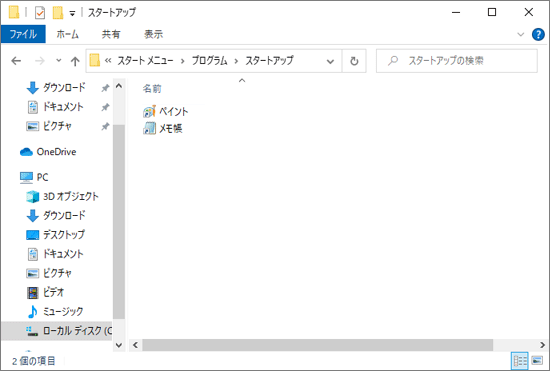Click the Properties checkmark icon in title bar
Image resolution: width=550 pixels, height=371 pixels.
pos(40,13)
